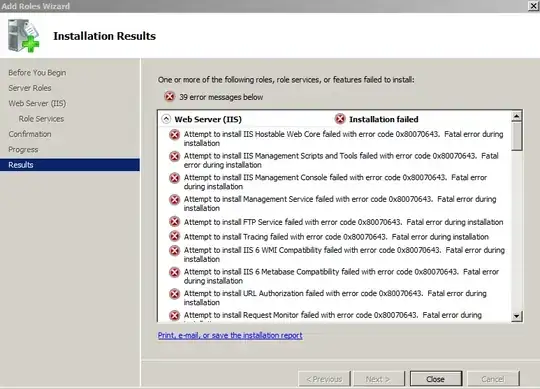Click error icon for Tracing failure
This screenshot has height=389, width=540.
(175, 236)
